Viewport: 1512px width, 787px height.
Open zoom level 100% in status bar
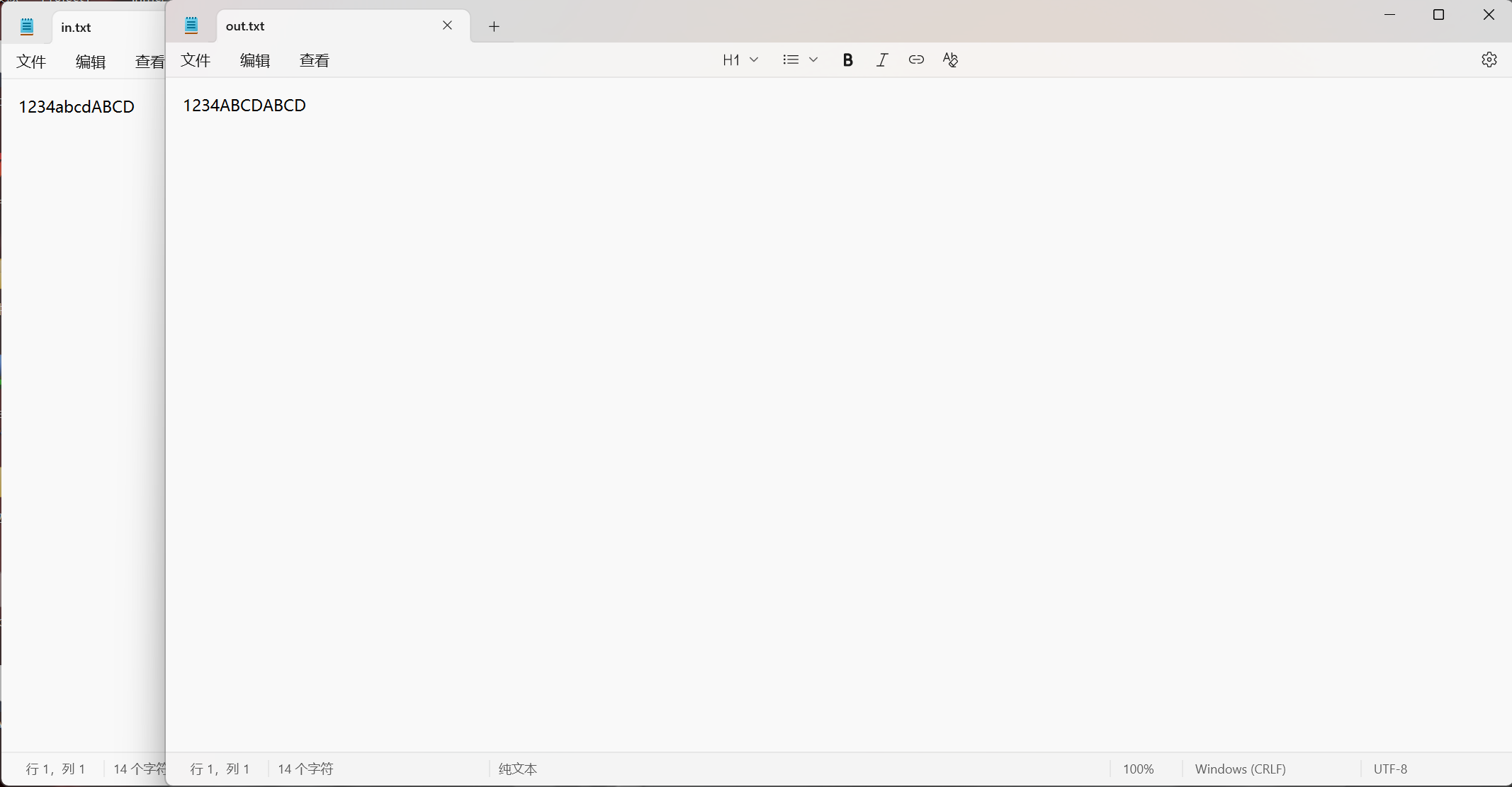click(1138, 769)
